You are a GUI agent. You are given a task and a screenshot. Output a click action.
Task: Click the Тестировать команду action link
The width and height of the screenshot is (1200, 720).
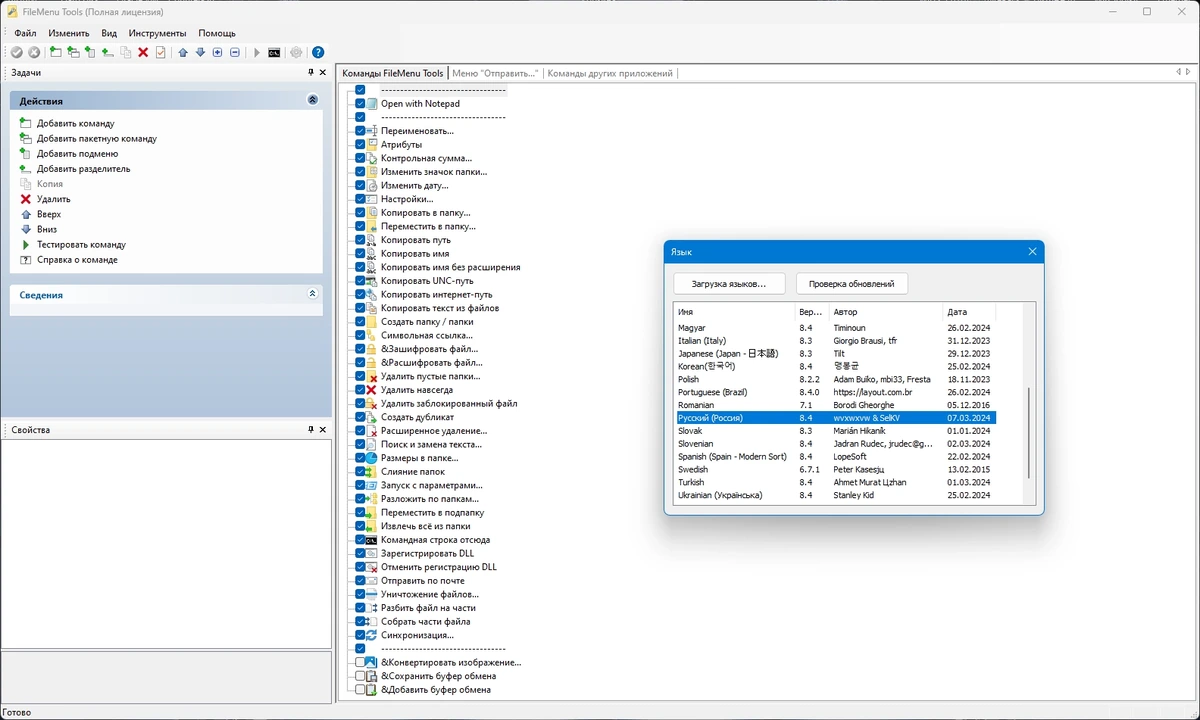coord(81,245)
